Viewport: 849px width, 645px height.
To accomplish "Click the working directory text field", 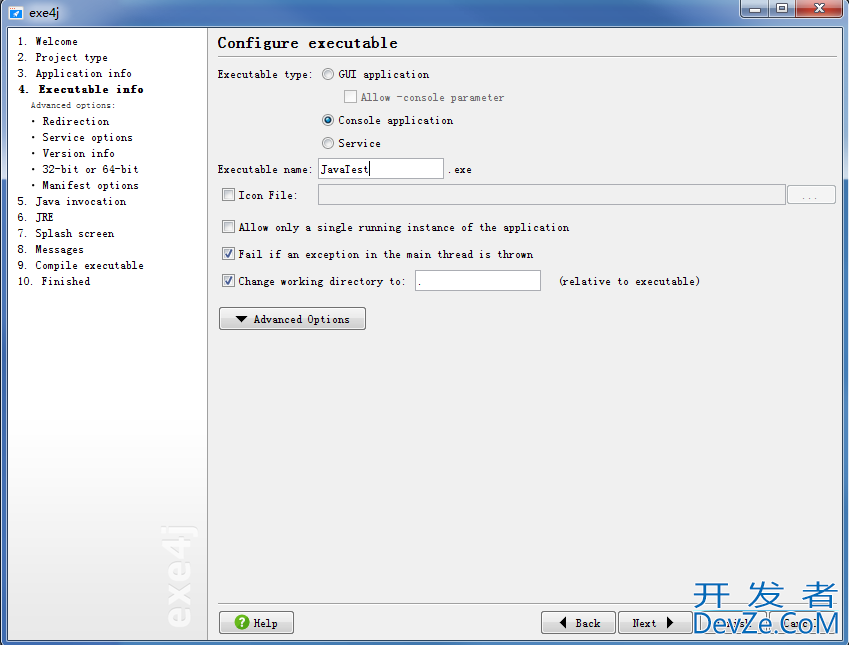I will (x=478, y=281).
